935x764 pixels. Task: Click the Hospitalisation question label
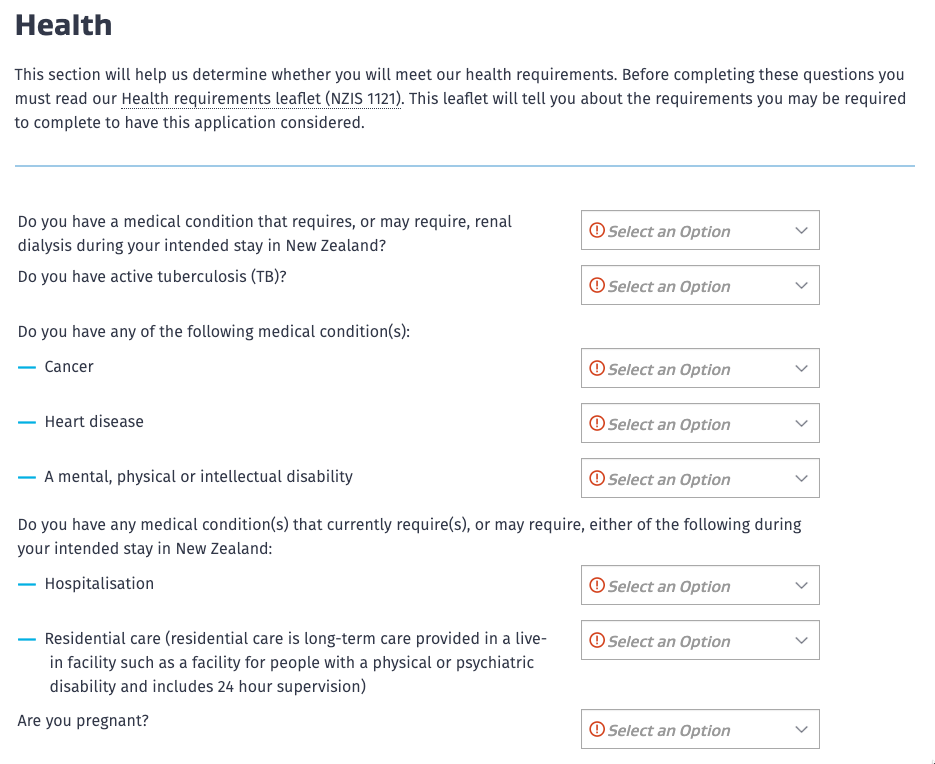[99, 584]
